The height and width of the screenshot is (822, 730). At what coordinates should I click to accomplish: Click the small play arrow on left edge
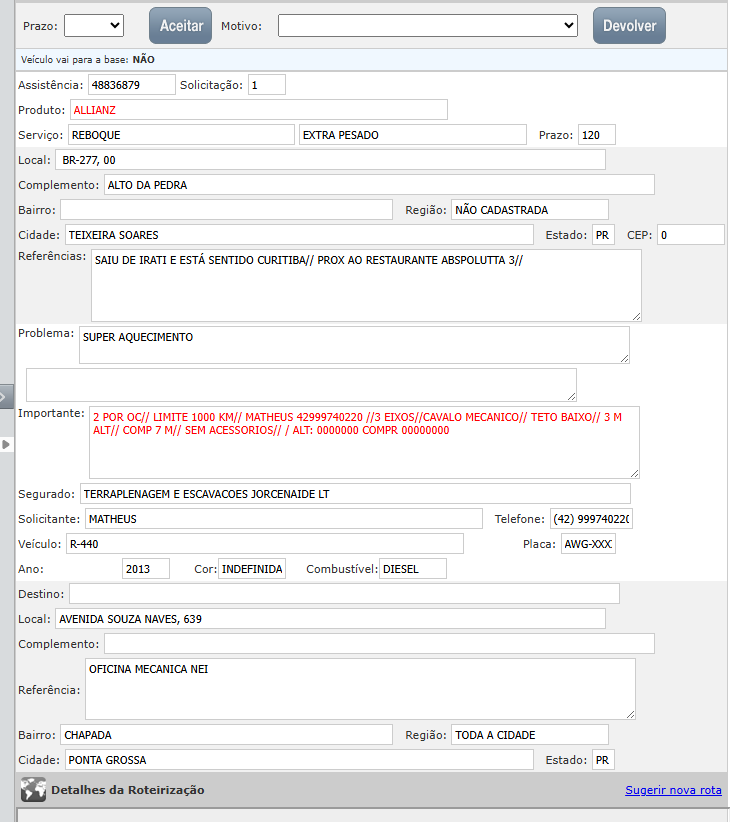[x=6, y=445]
